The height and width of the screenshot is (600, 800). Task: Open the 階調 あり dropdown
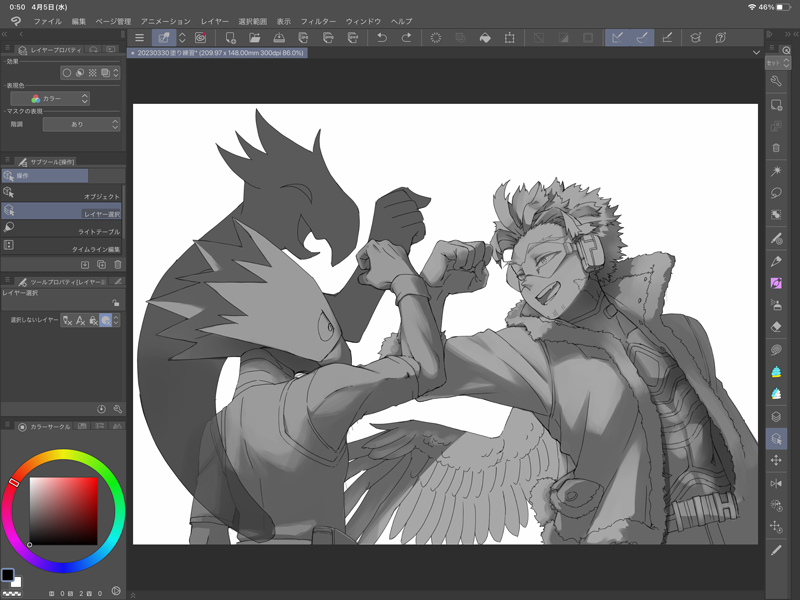81,125
